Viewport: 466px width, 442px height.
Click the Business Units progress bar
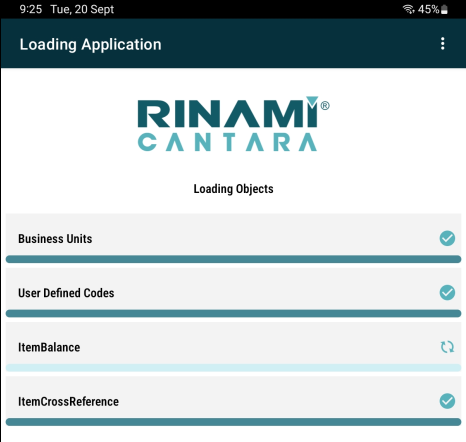point(233,259)
